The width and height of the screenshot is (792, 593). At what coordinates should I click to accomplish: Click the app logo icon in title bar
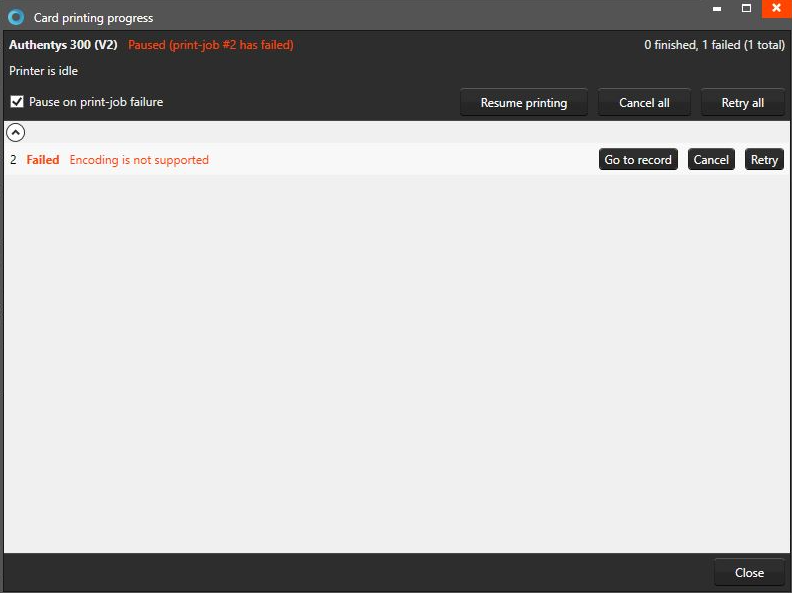point(16,17)
